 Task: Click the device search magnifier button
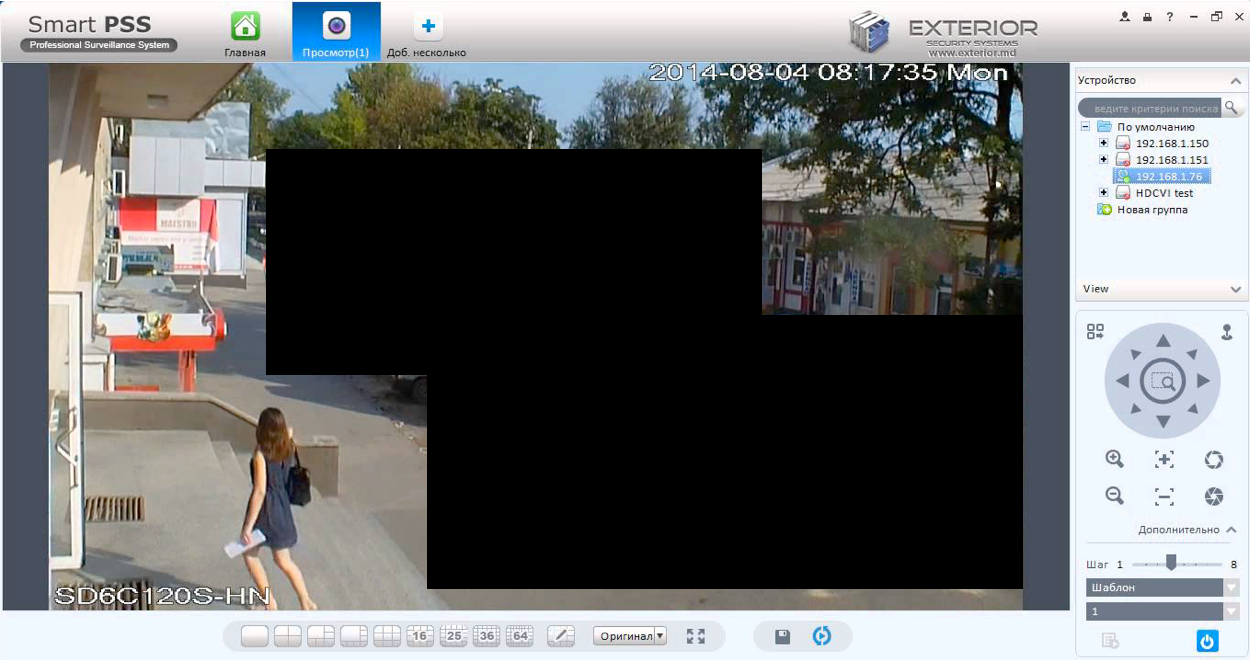1232,108
